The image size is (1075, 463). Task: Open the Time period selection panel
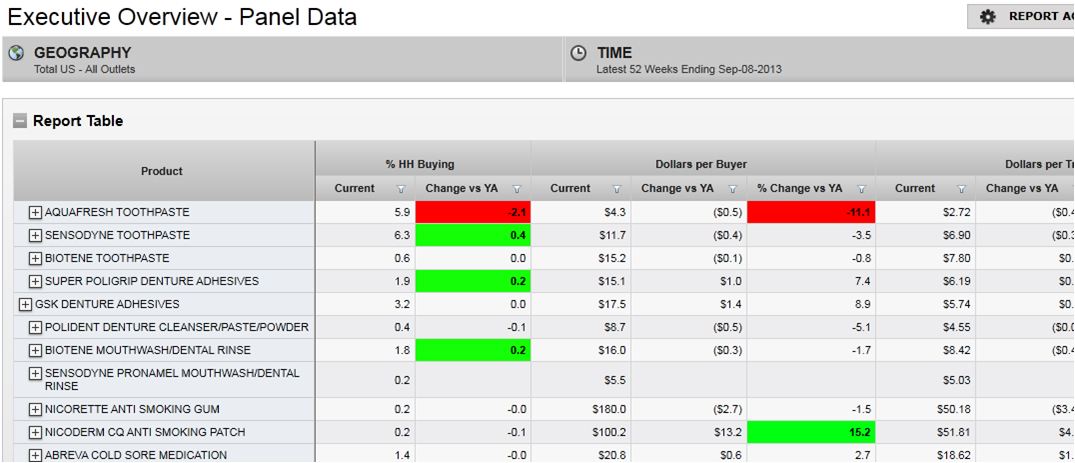(x=818, y=60)
